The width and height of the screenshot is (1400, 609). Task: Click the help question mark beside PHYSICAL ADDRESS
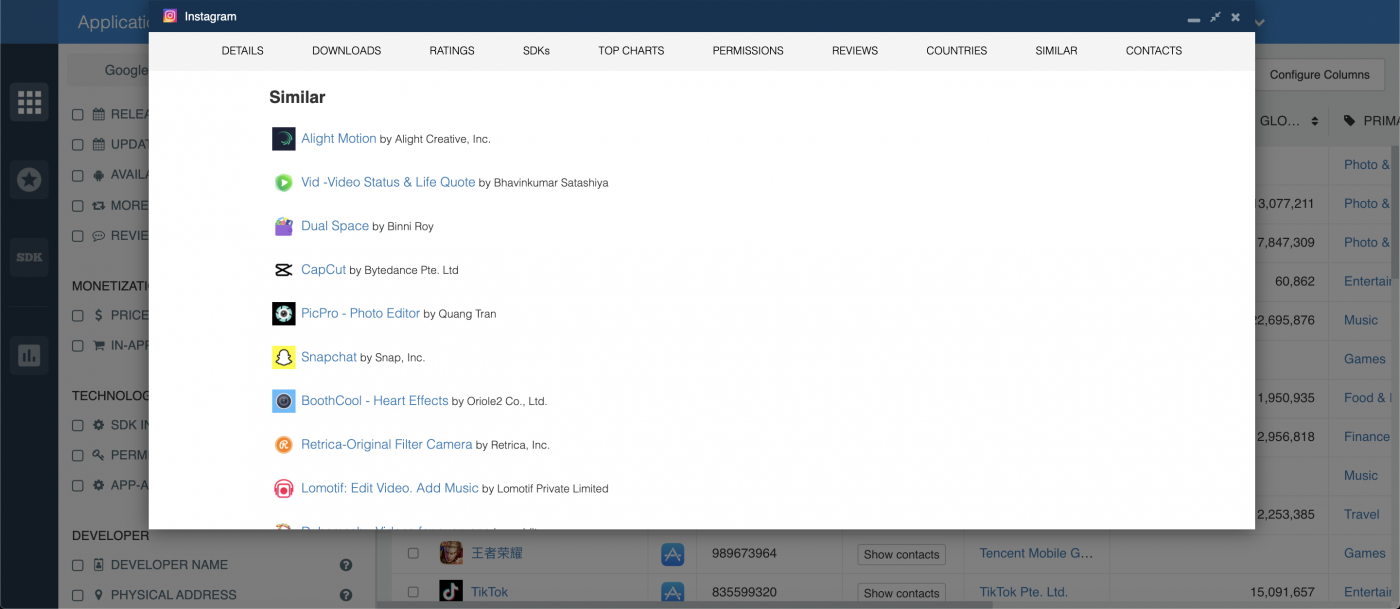tap(346, 594)
